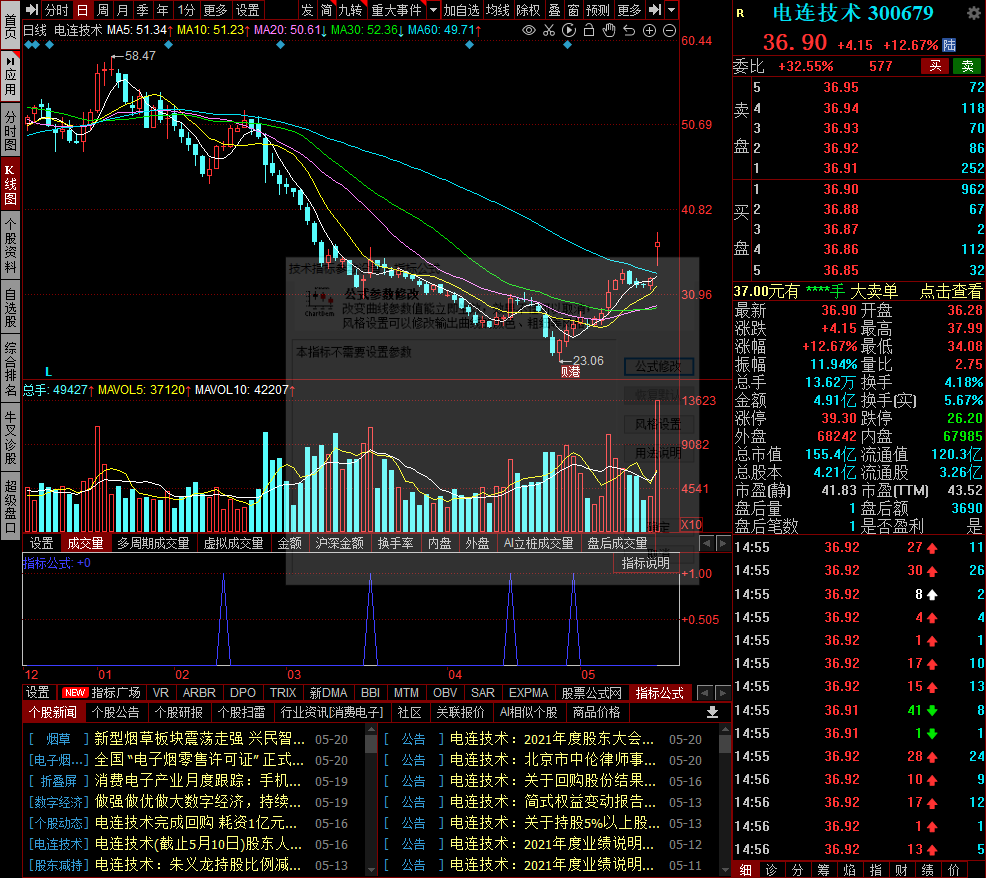Click the red 买 buy button

pyautogui.click(x=935, y=66)
